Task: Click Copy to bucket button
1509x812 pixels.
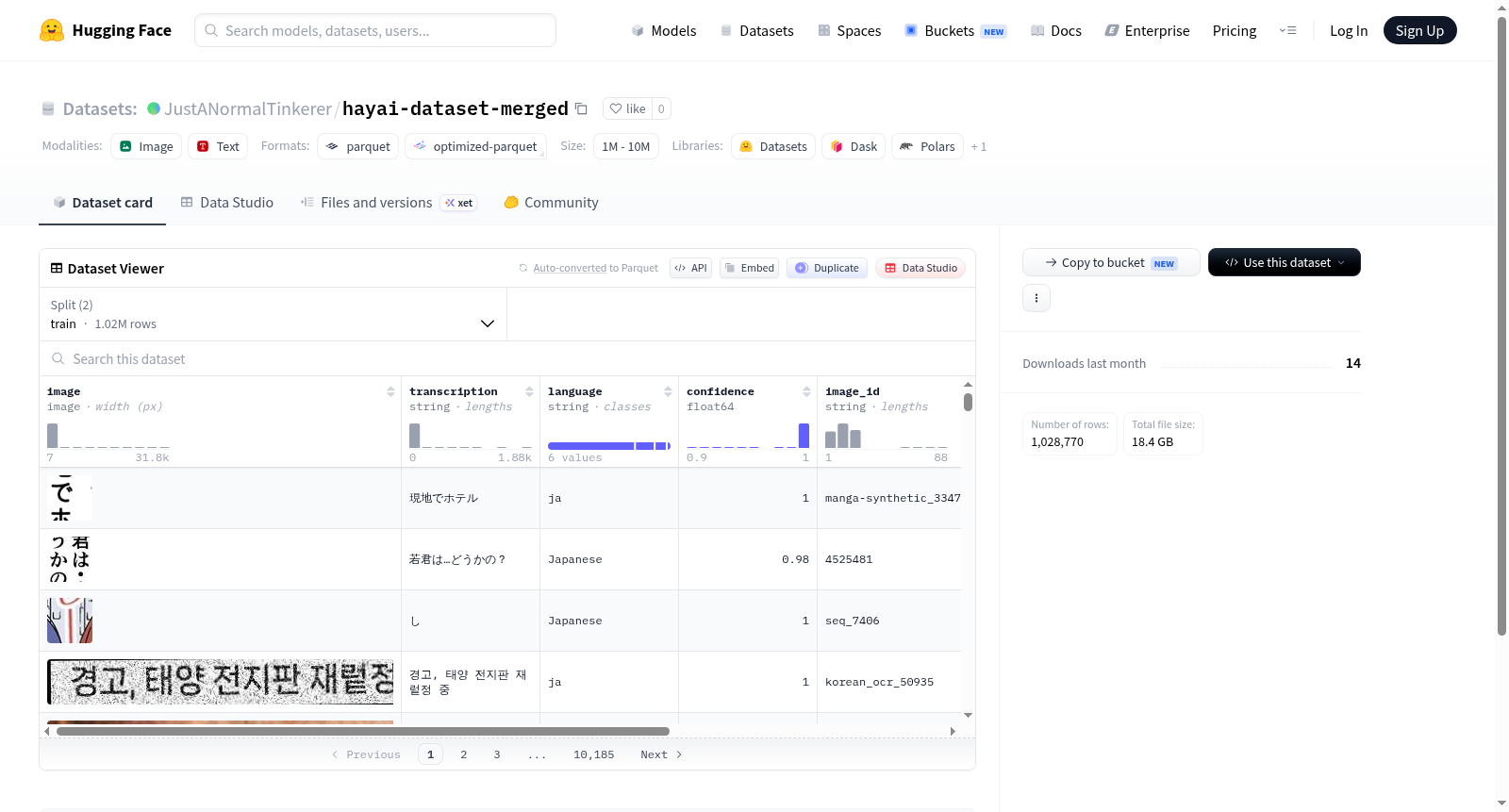Action: click(x=1111, y=262)
